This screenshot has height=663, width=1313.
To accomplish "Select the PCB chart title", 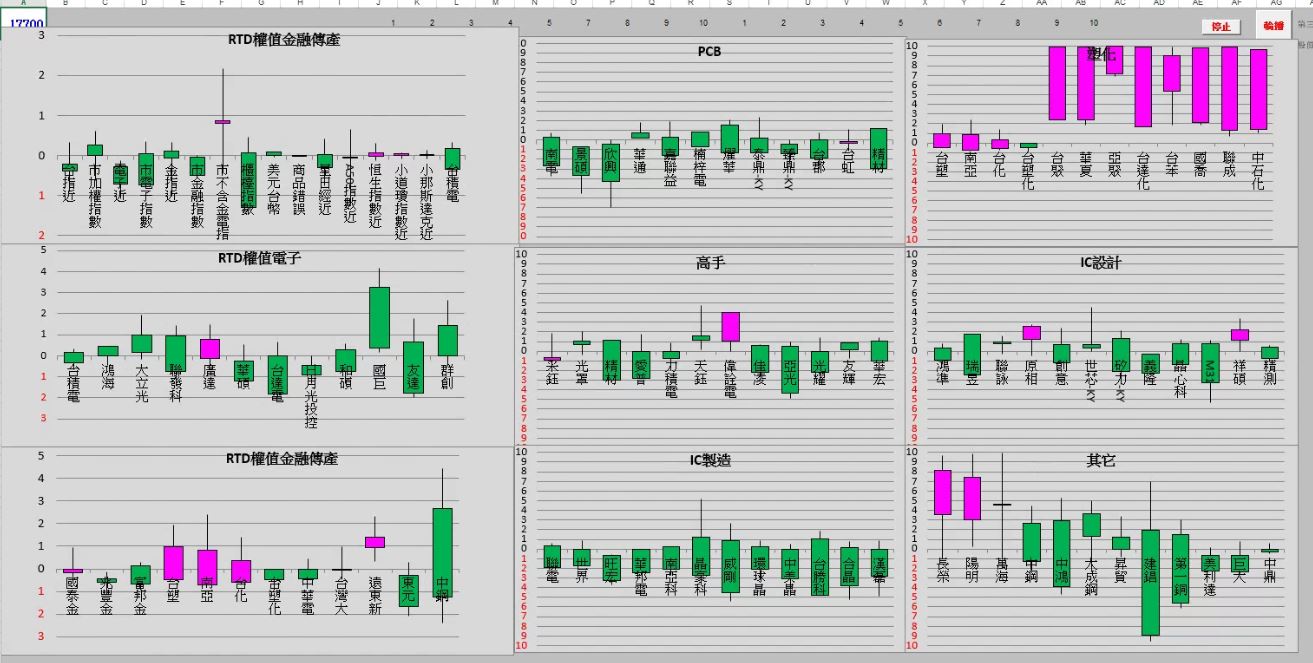I will click(x=709, y=51).
